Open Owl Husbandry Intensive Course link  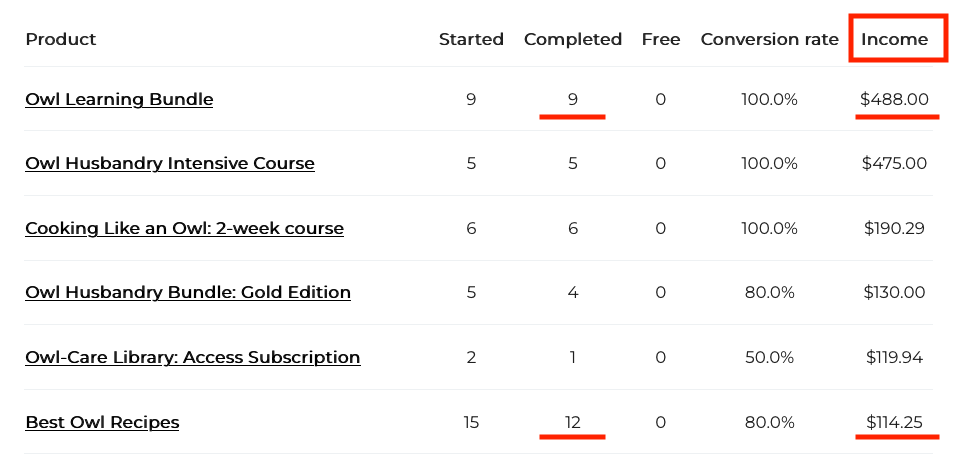(170, 164)
